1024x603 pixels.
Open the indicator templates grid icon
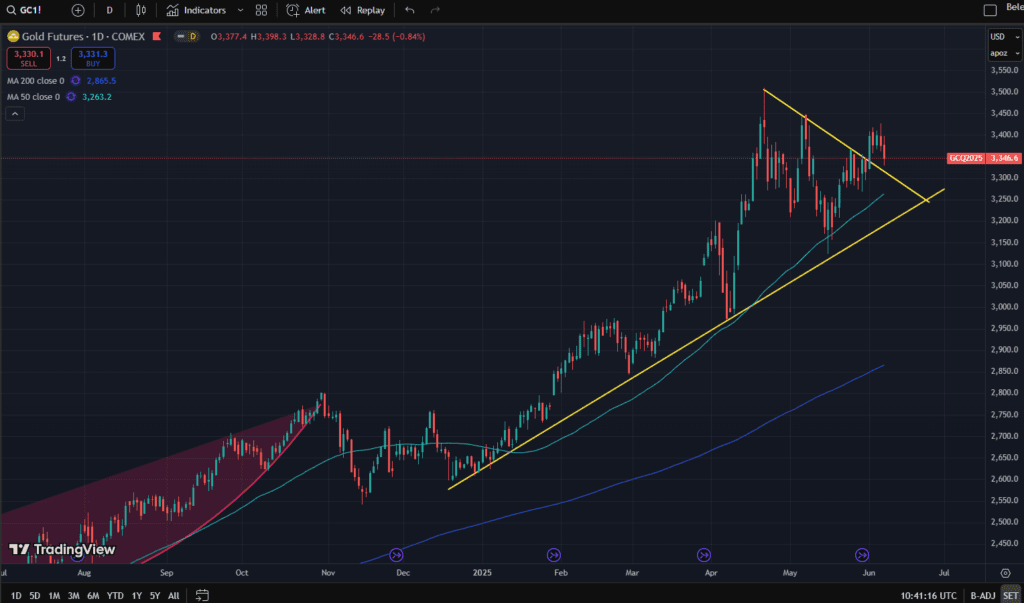point(261,10)
